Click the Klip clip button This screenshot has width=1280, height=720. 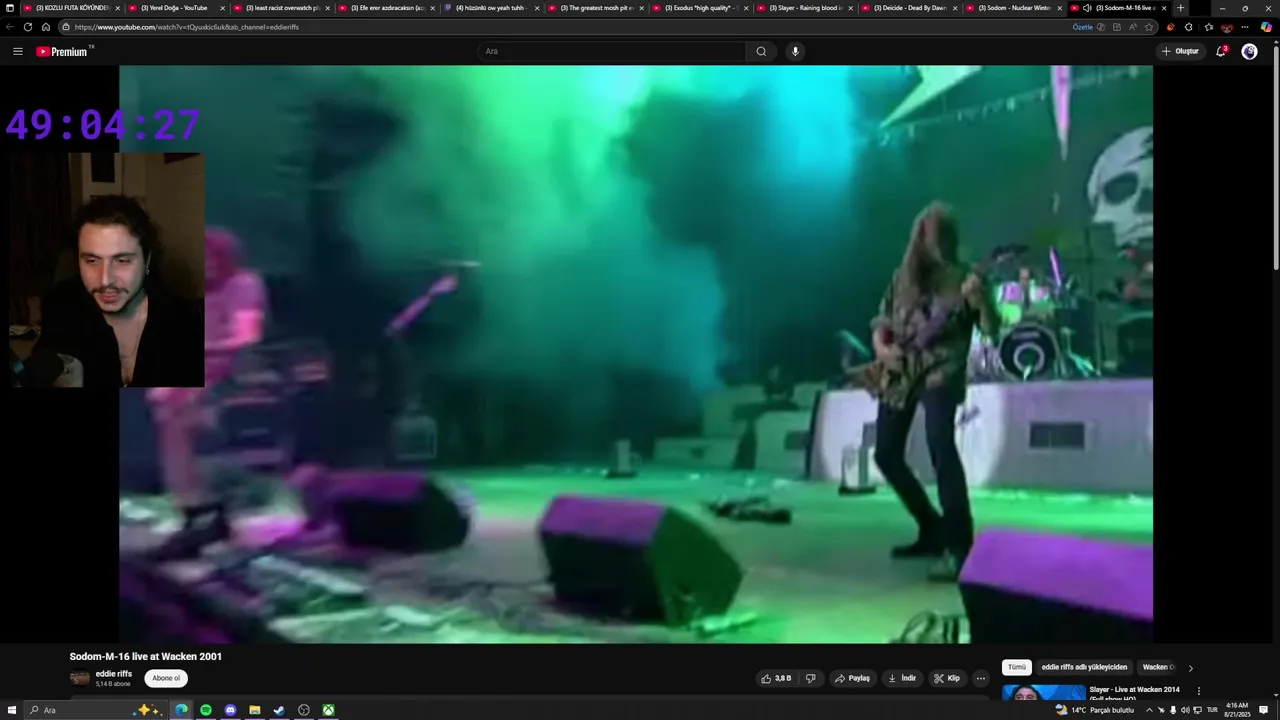[947, 678]
